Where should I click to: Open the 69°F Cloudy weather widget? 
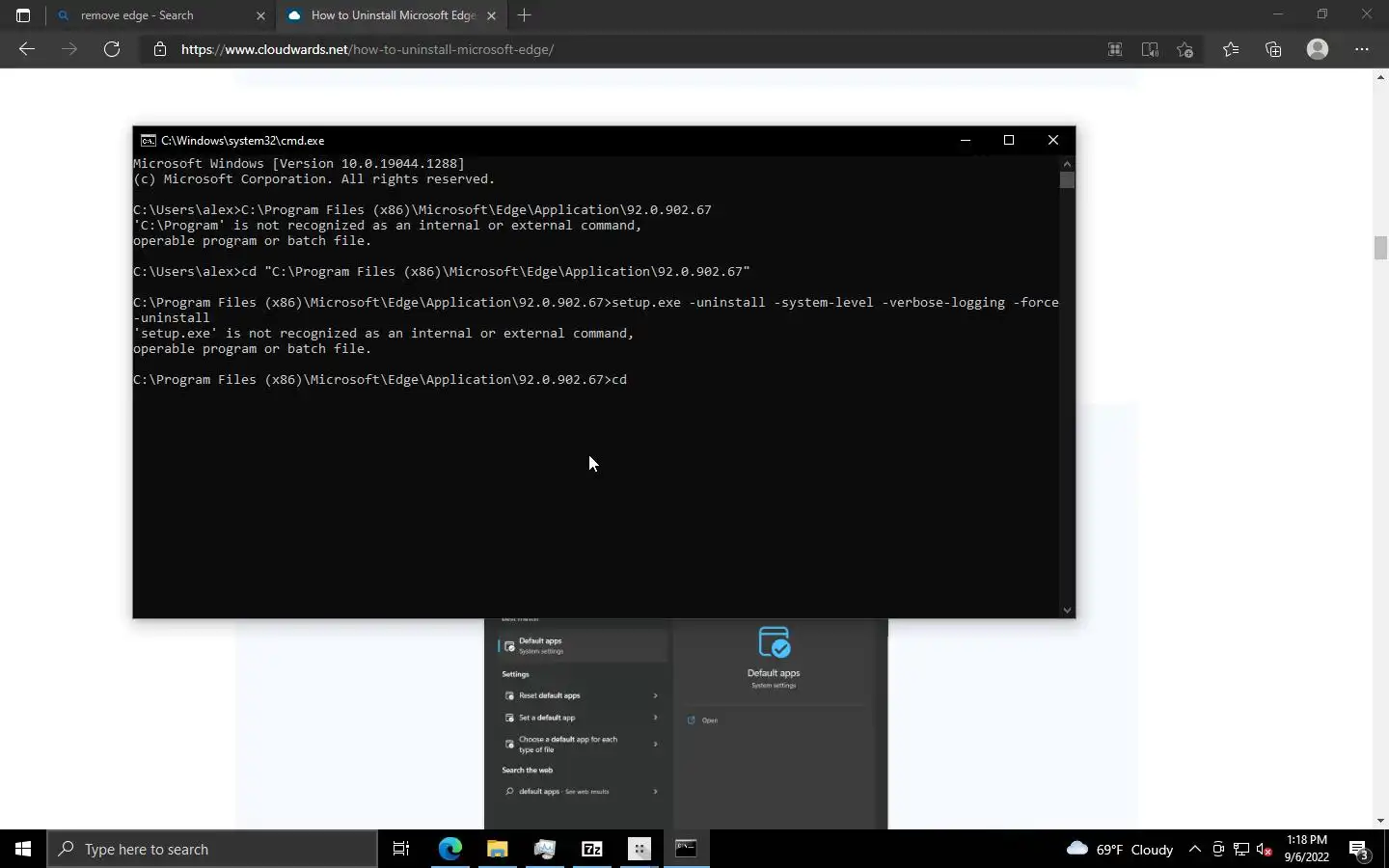1119,849
